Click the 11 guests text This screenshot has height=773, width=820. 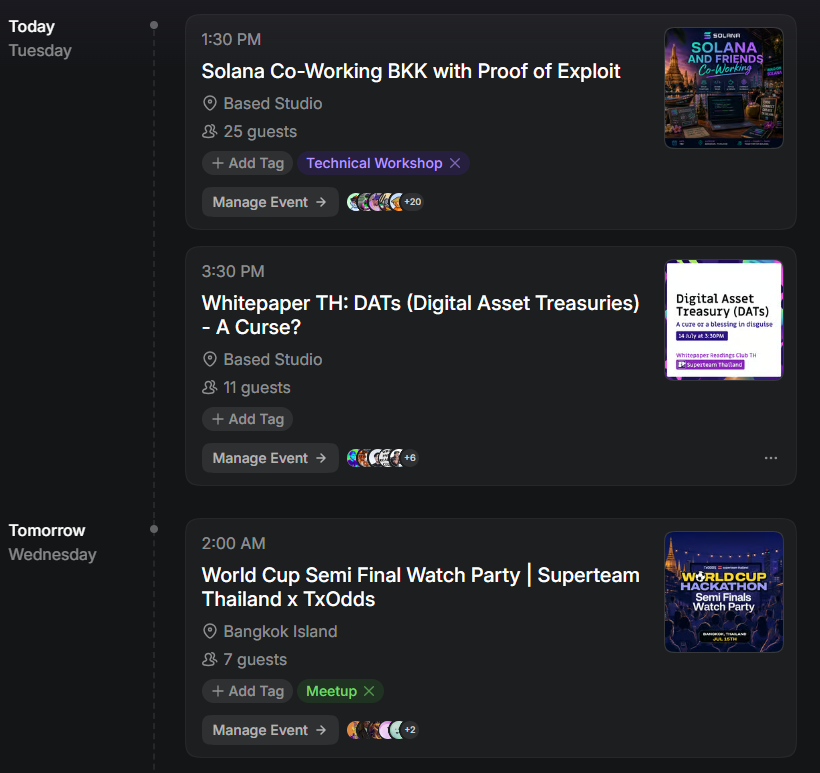257,388
